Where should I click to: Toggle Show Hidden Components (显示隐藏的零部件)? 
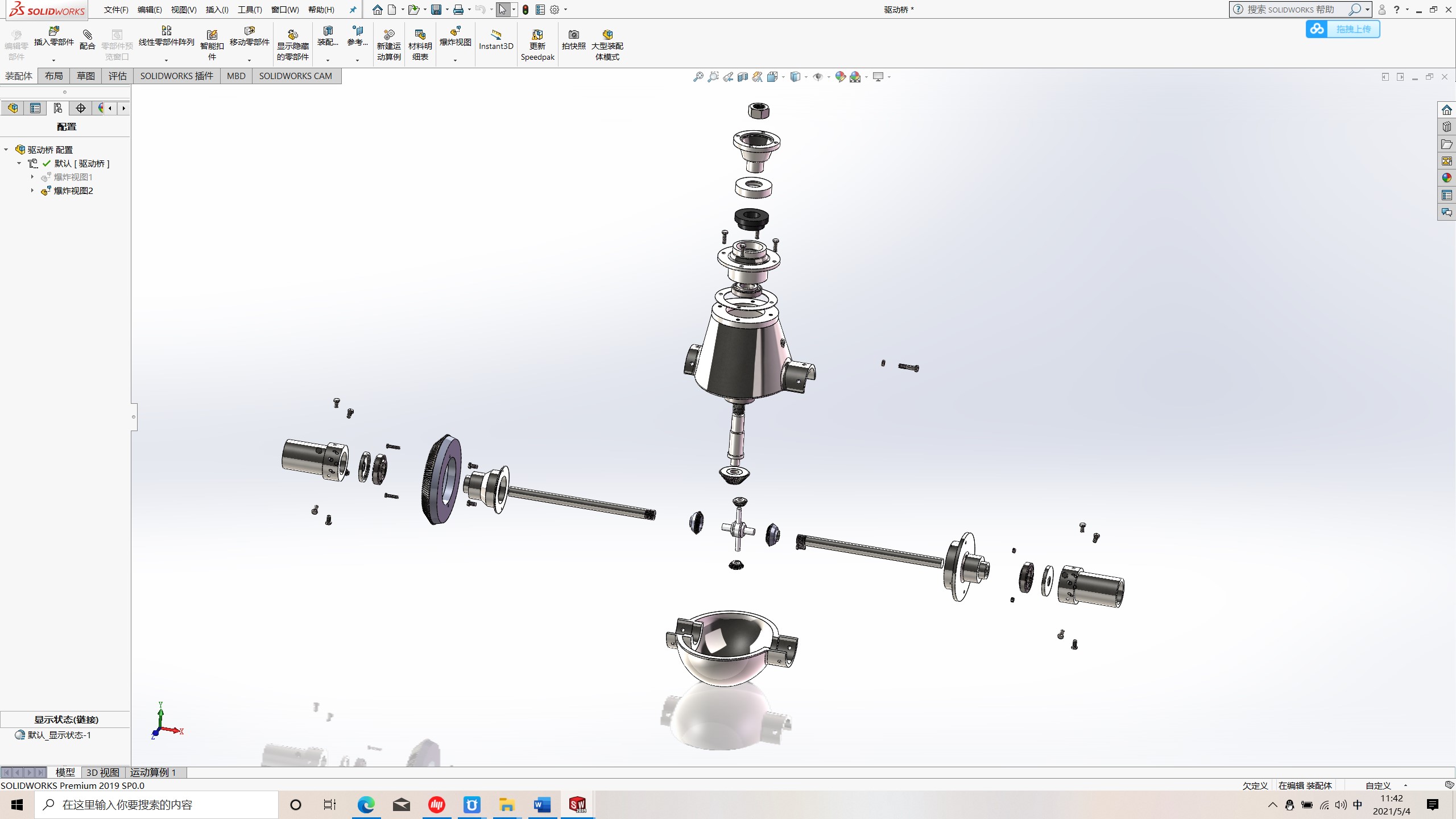292,45
